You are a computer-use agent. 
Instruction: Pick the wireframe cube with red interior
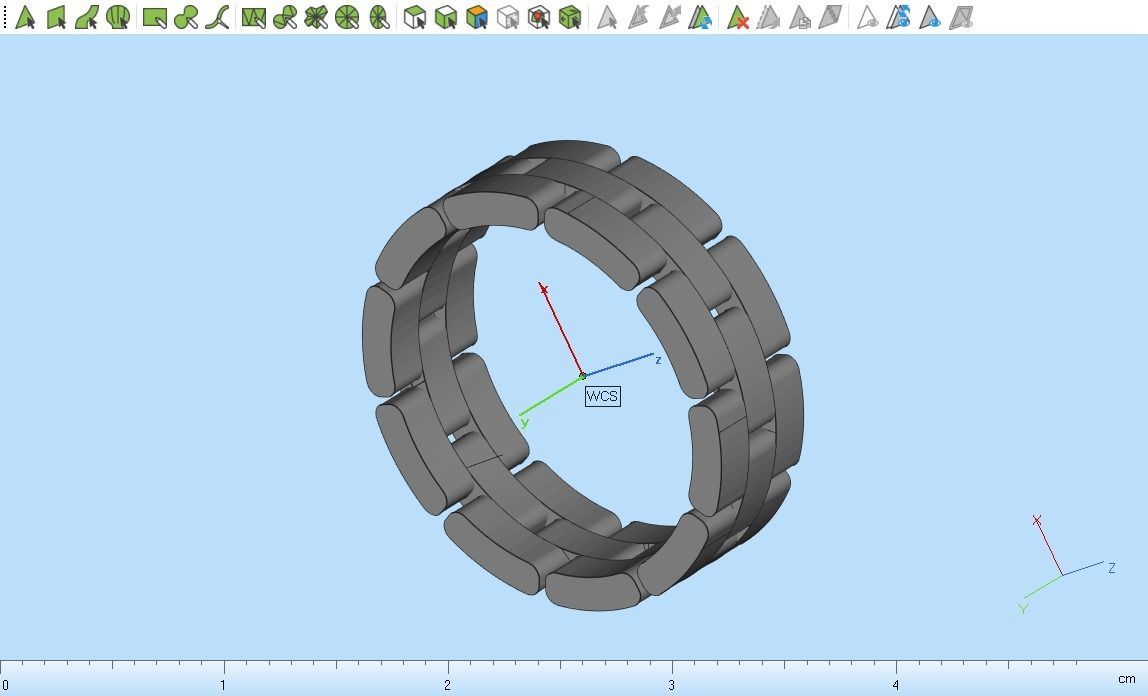[539, 18]
